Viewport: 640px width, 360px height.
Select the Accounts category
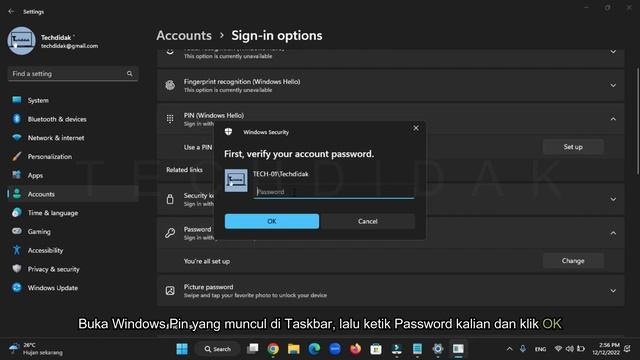pyautogui.click(x=73, y=194)
